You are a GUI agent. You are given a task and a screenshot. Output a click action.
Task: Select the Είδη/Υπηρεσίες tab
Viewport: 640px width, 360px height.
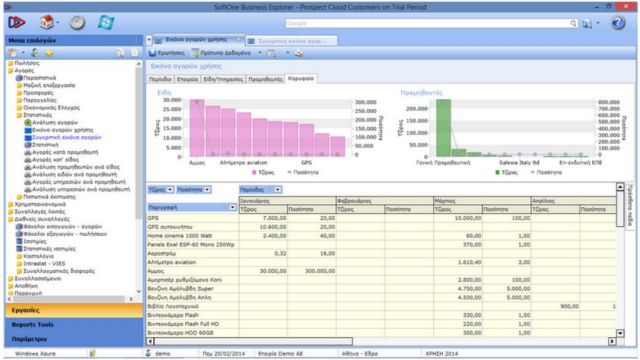pyautogui.click(x=223, y=79)
